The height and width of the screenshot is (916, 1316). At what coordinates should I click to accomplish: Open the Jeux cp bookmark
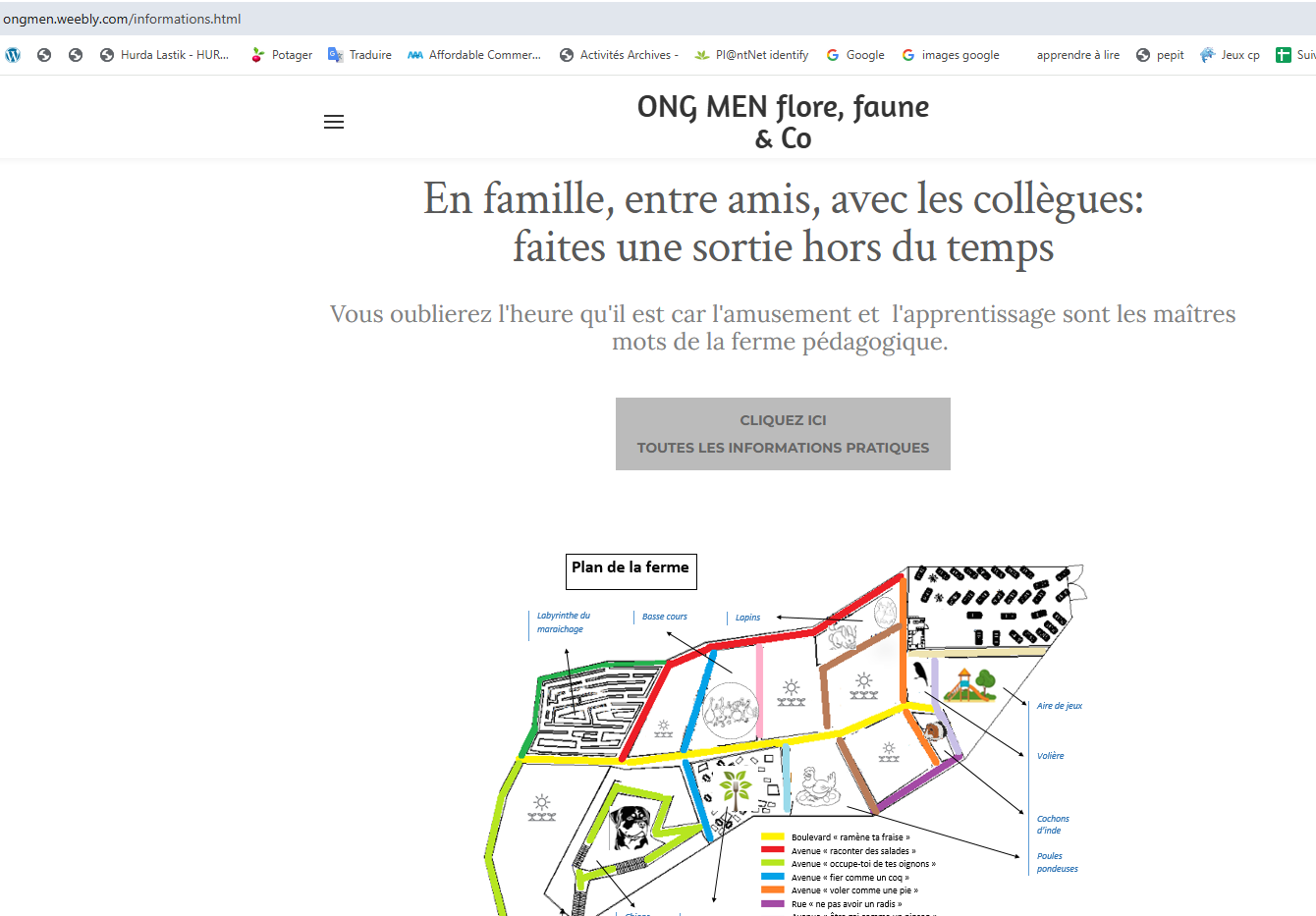(x=1230, y=55)
